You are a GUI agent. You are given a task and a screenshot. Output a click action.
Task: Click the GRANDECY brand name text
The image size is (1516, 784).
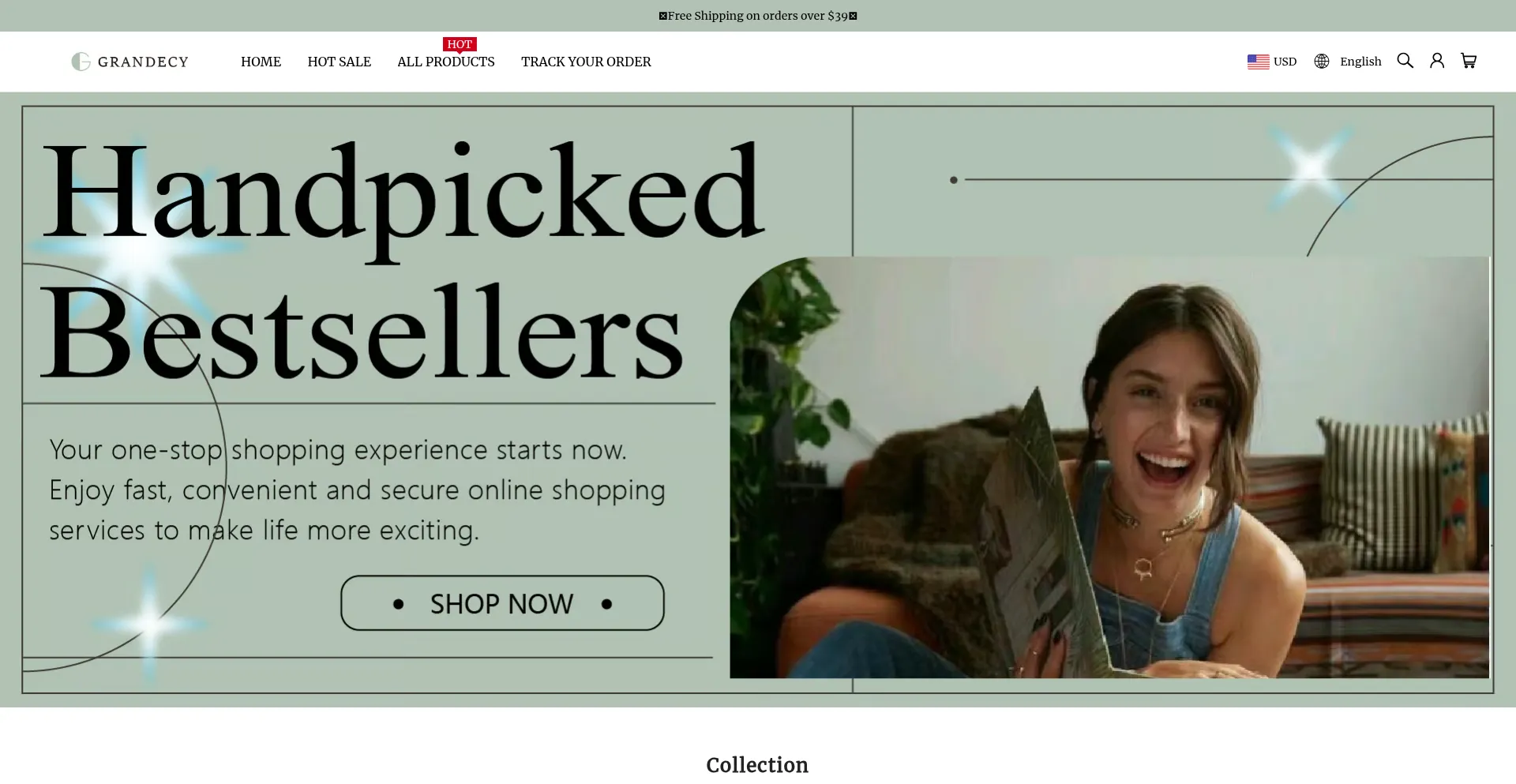[x=143, y=62]
